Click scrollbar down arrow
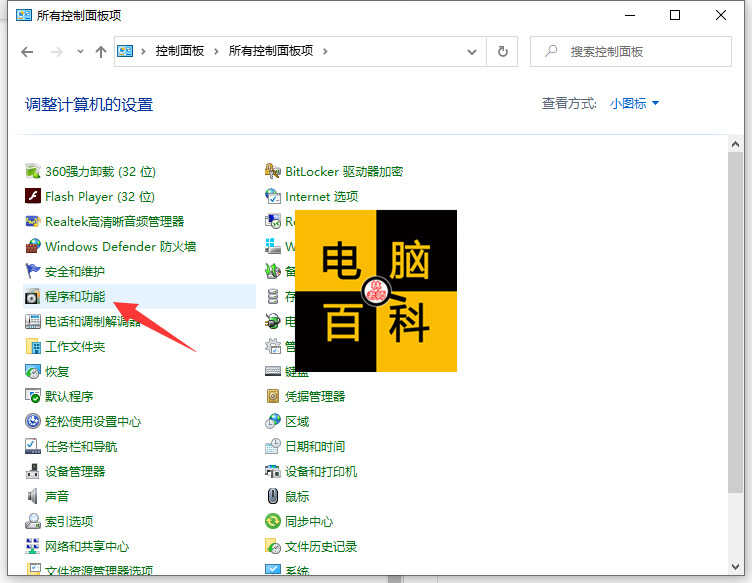The width and height of the screenshot is (752, 583). tap(735, 566)
